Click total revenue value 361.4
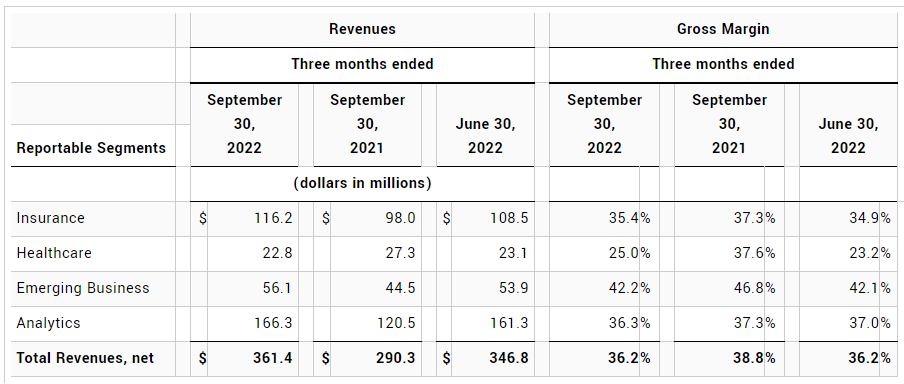 tap(272, 358)
